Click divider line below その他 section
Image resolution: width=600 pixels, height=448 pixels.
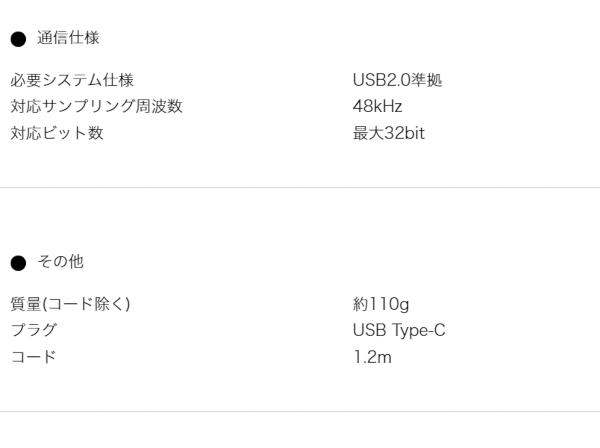click(x=300, y=412)
